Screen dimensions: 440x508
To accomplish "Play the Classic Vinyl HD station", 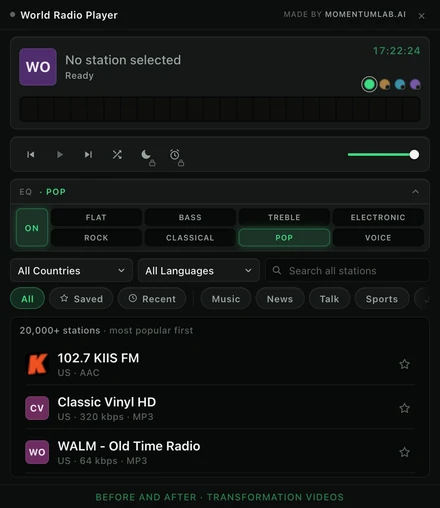I will pos(220,408).
